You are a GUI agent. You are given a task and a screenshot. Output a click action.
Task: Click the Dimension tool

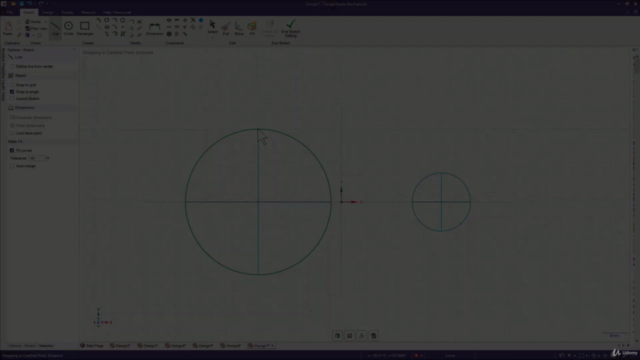pos(155,29)
